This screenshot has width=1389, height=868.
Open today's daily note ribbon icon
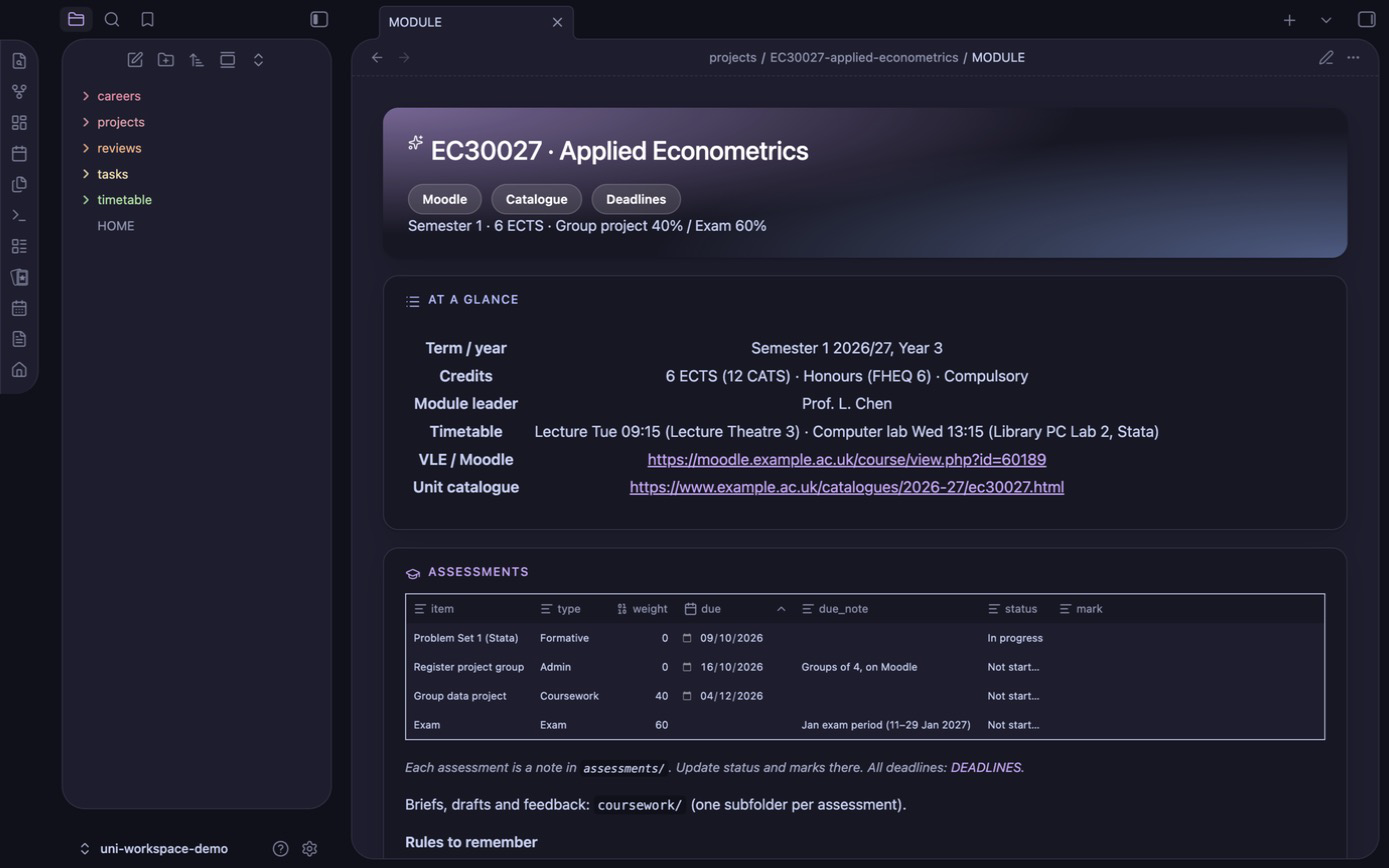[x=19, y=154]
